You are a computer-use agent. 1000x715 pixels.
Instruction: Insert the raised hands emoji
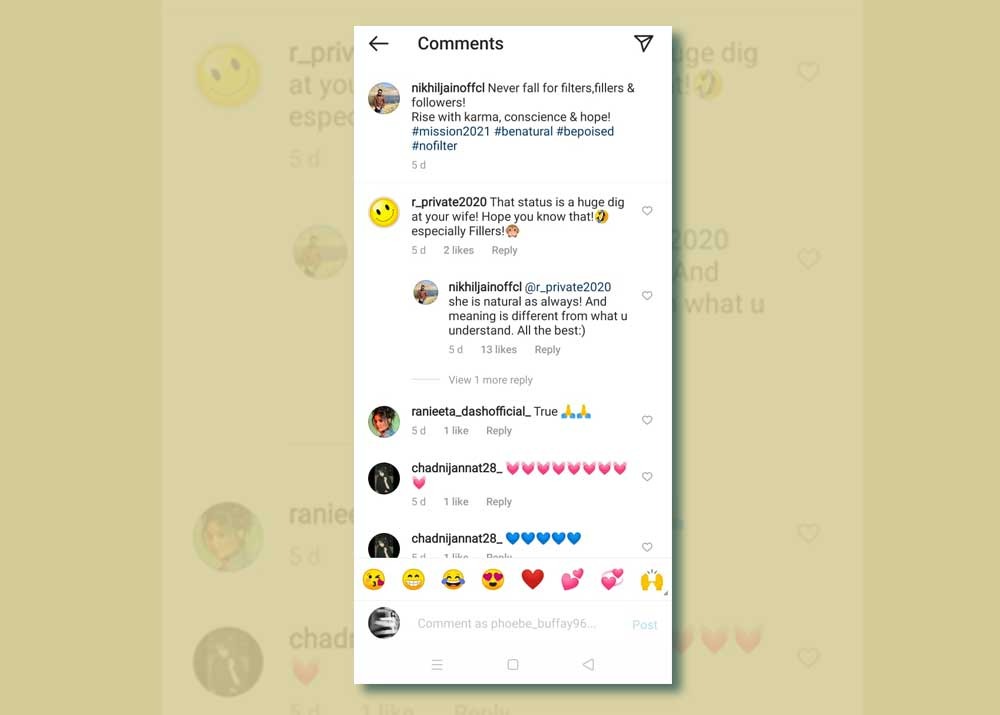(651, 579)
